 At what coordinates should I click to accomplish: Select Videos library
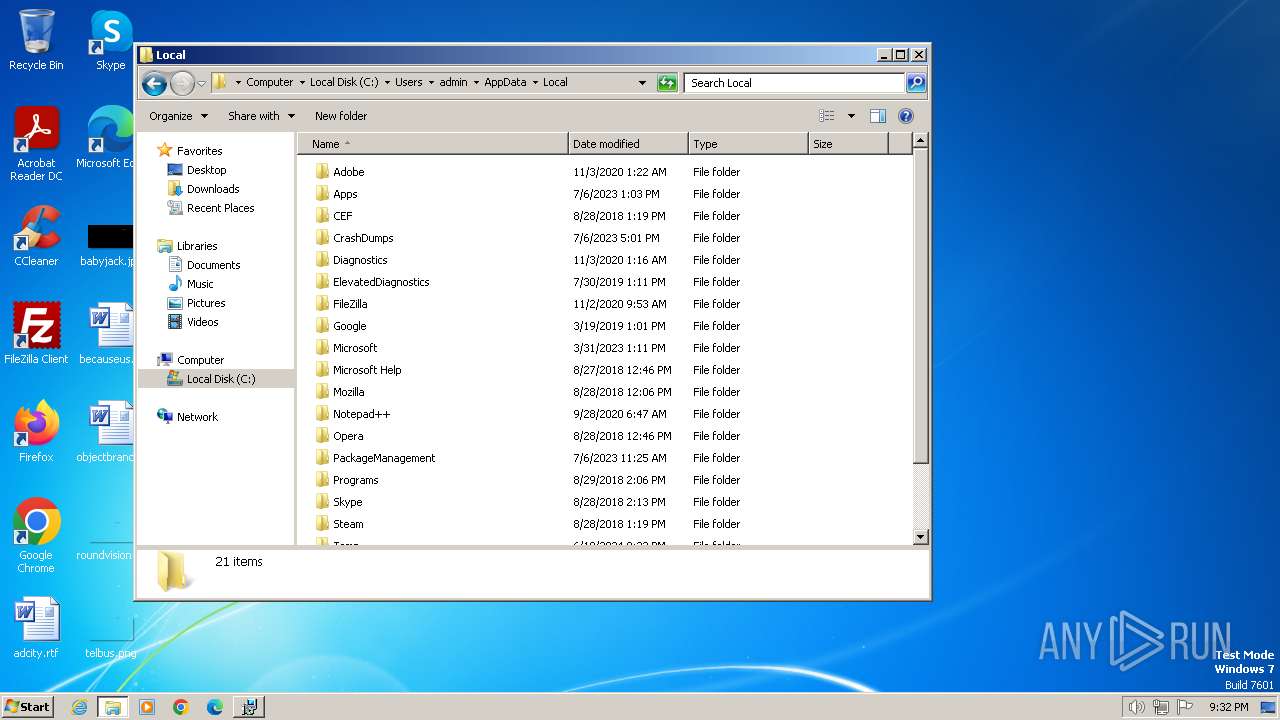tap(202, 322)
